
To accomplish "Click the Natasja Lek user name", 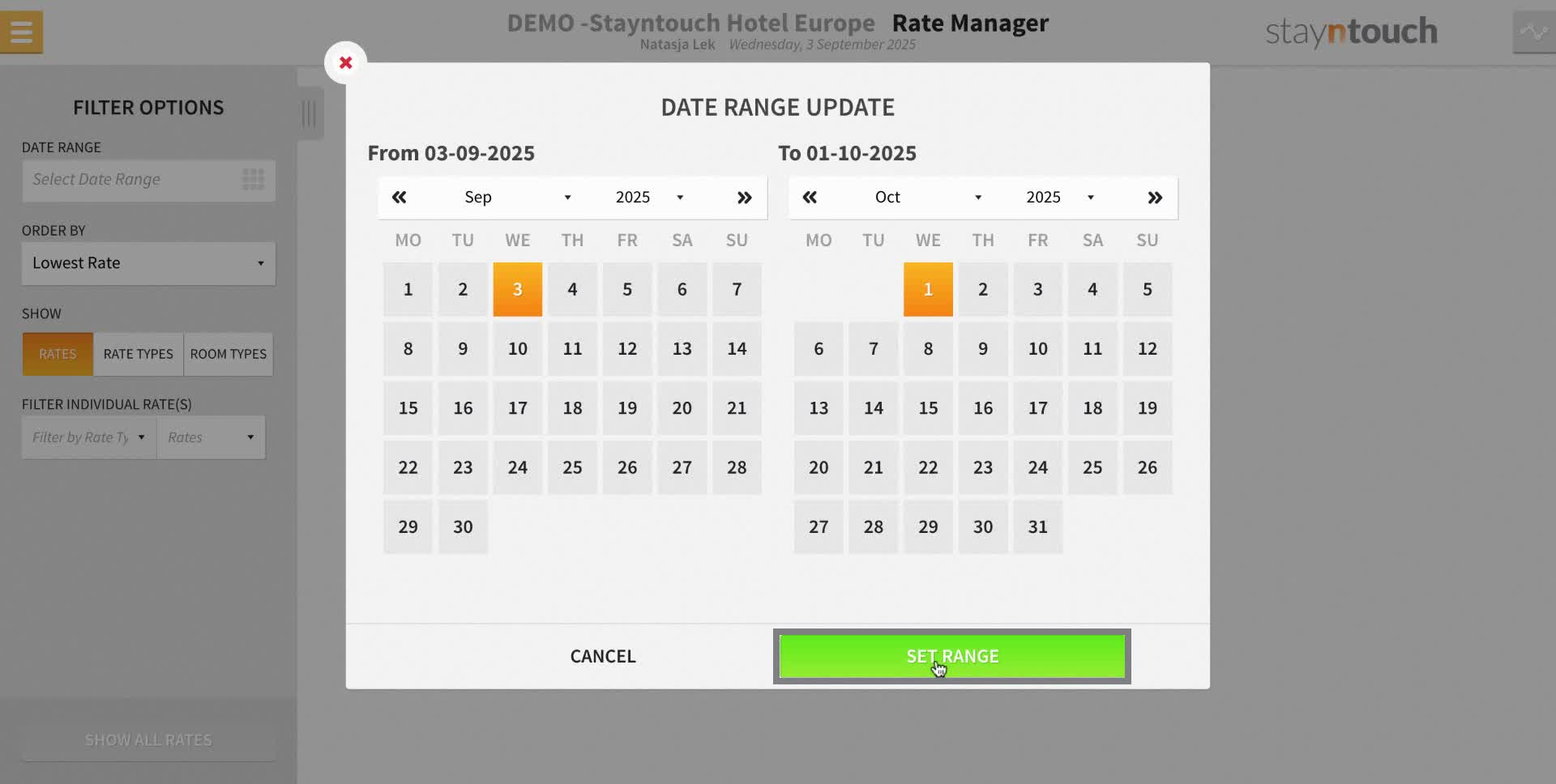I will click(x=678, y=45).
